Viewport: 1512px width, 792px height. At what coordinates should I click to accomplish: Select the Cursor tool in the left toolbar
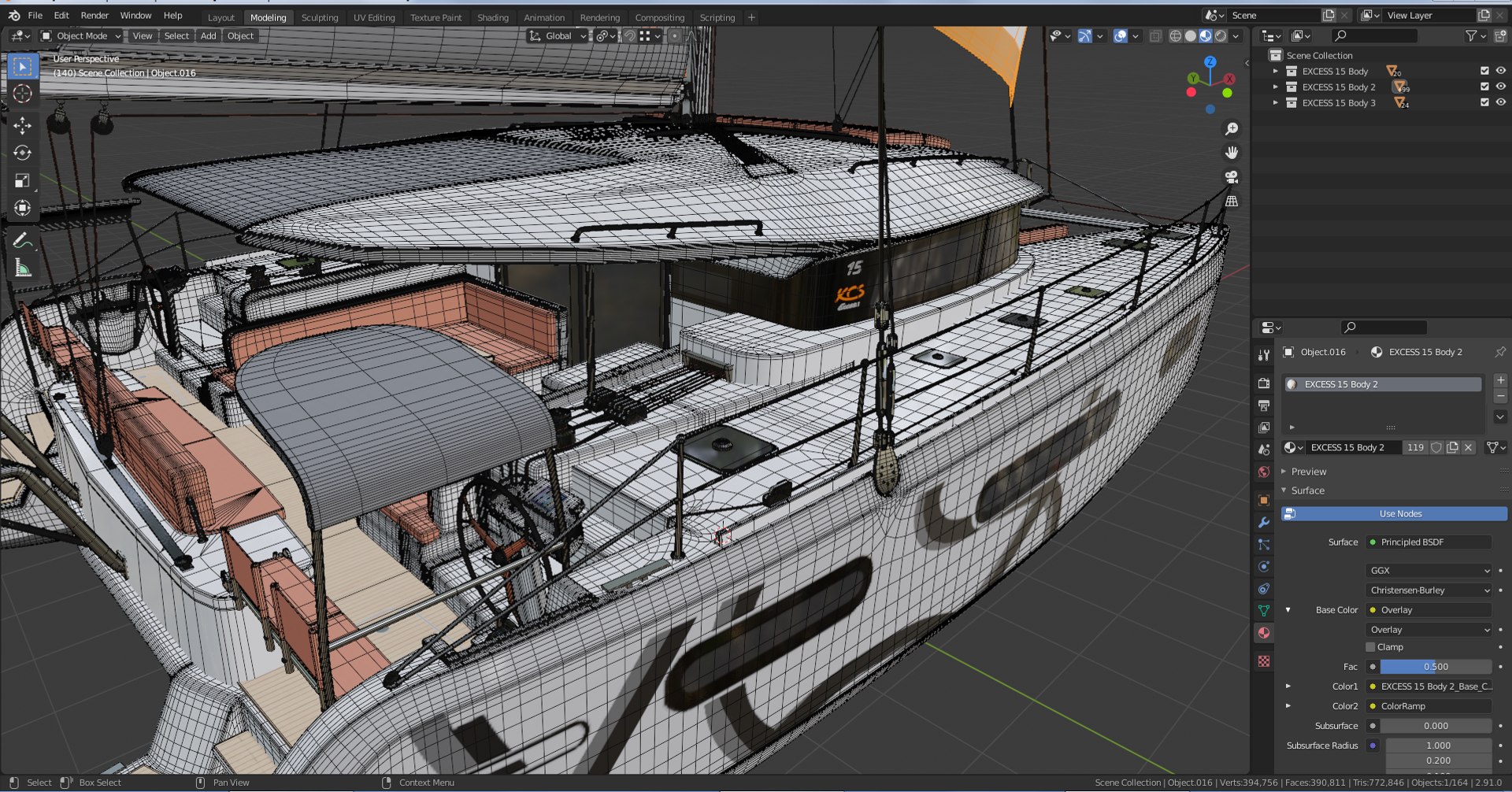click(x=22, y=94)
